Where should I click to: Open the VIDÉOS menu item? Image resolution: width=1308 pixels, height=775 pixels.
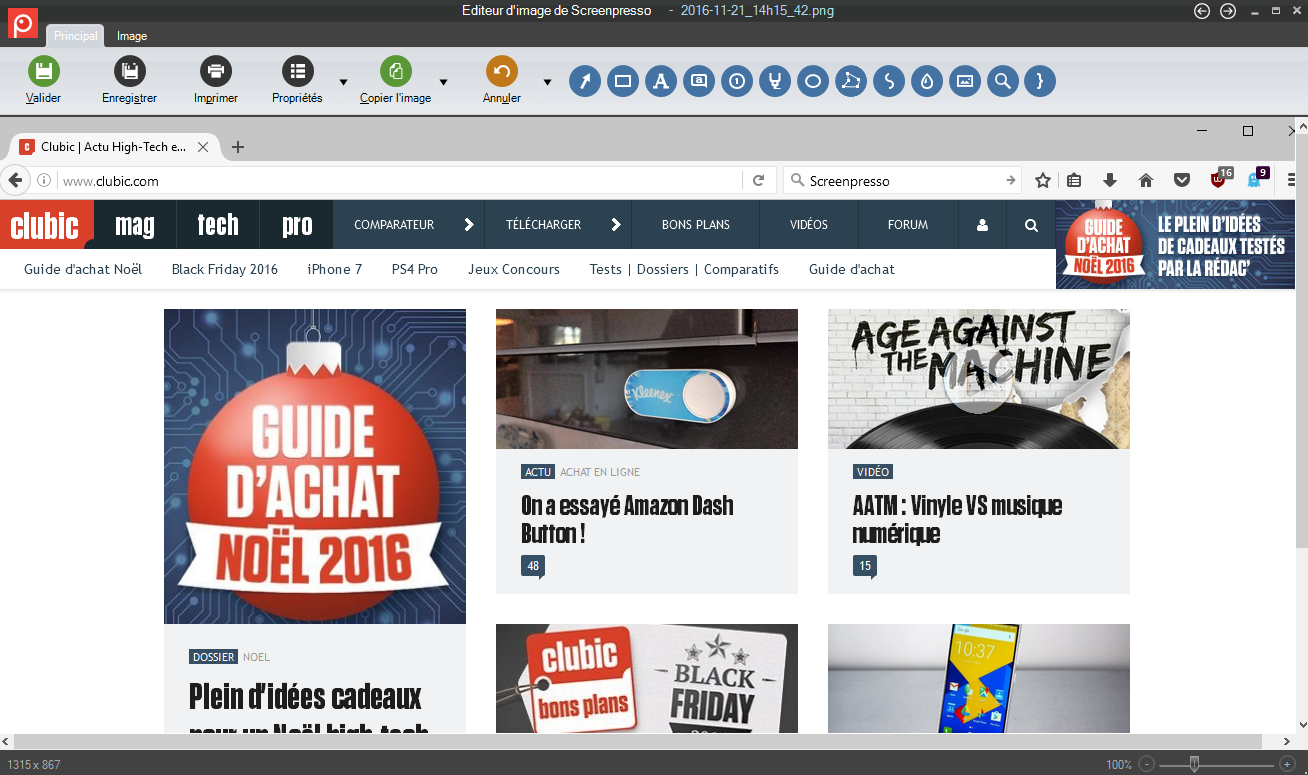point(809,225)
